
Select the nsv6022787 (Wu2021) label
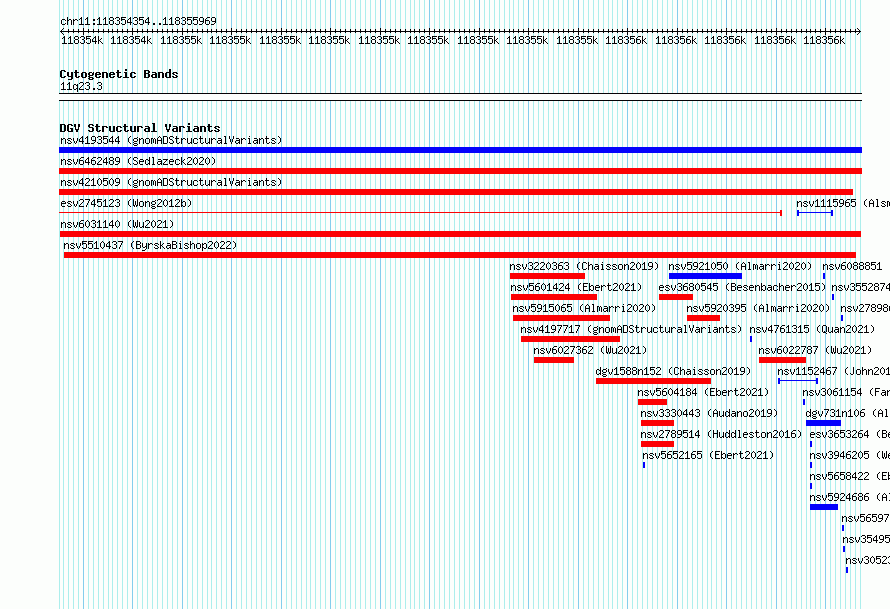pyautogui.click(x=815, y=350)
